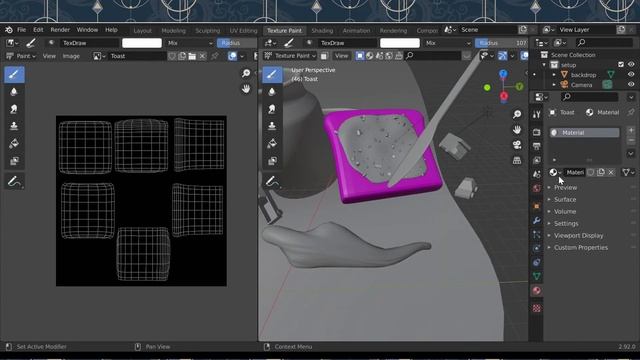Screen dimensions: 640x360
Task: Open Render properties tab
Action: pyautogui.click(x=536, y=132)
